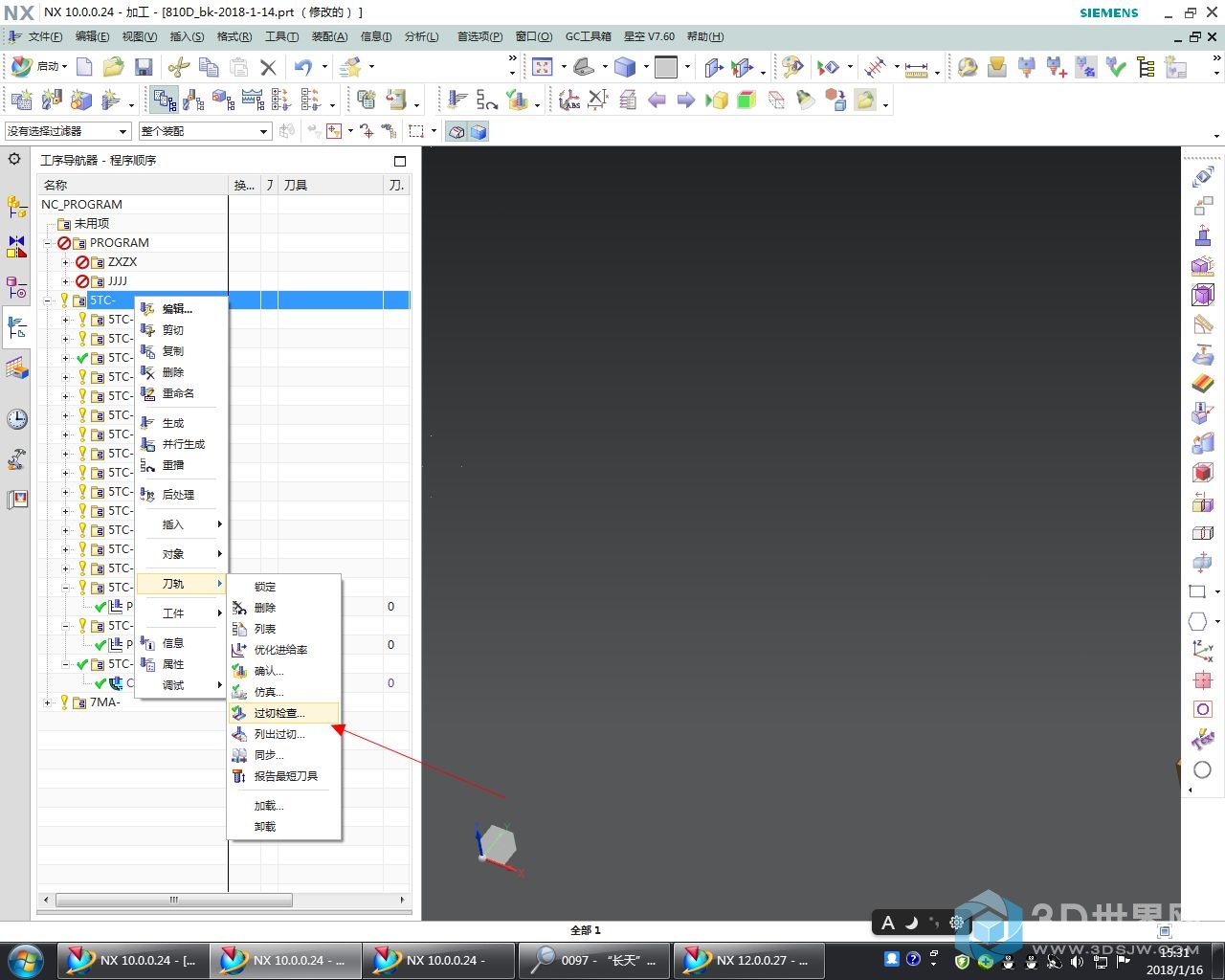Expand the ZXZX program group

(65, 262)
